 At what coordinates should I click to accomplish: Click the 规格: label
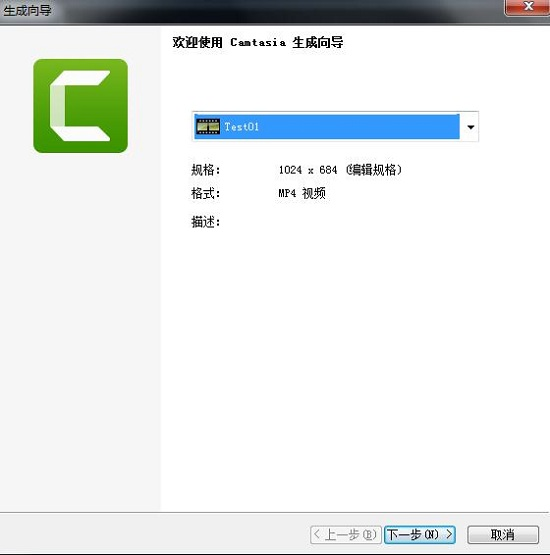tap(206, 170)
